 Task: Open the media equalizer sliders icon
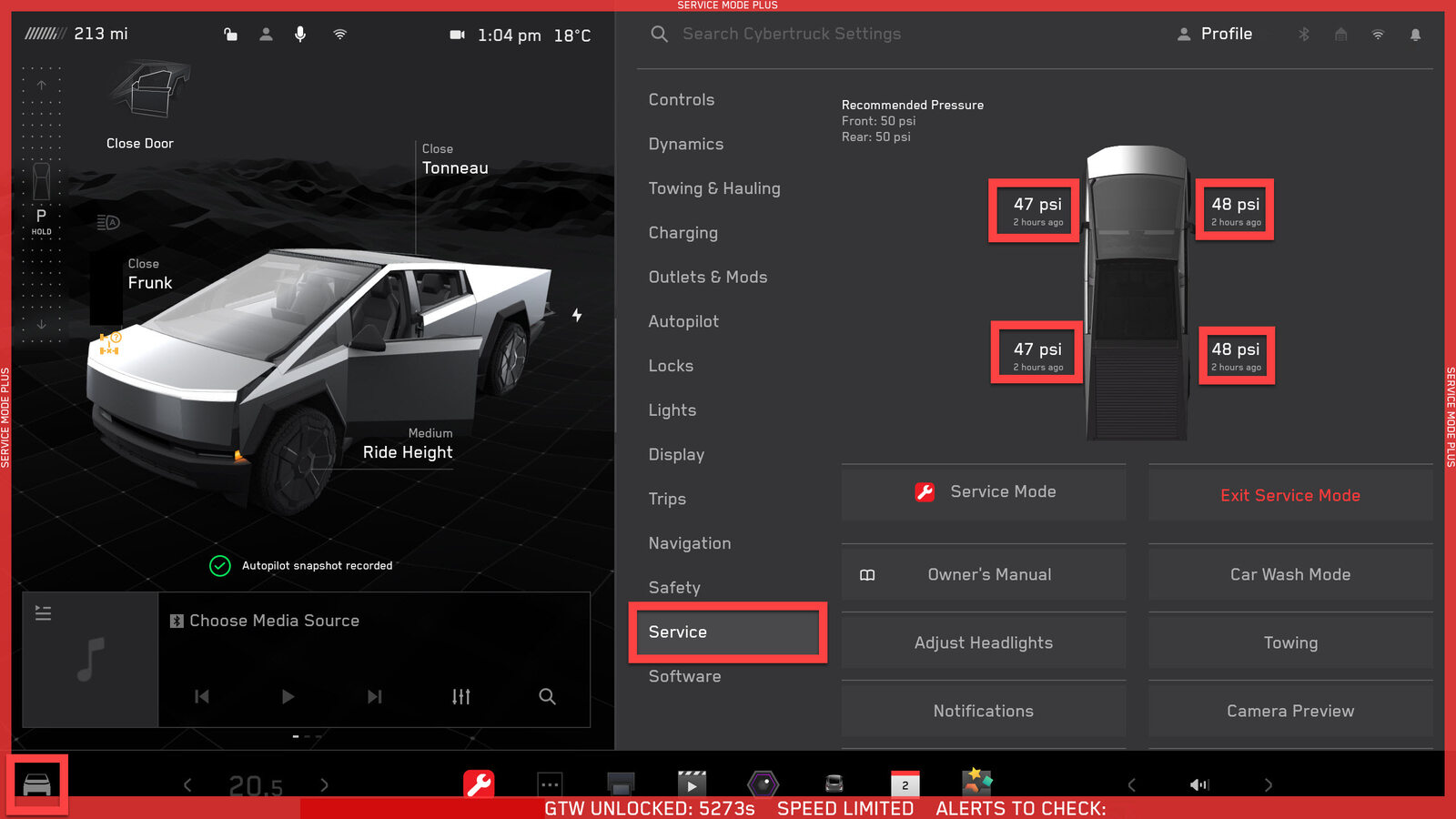[461, 696]
